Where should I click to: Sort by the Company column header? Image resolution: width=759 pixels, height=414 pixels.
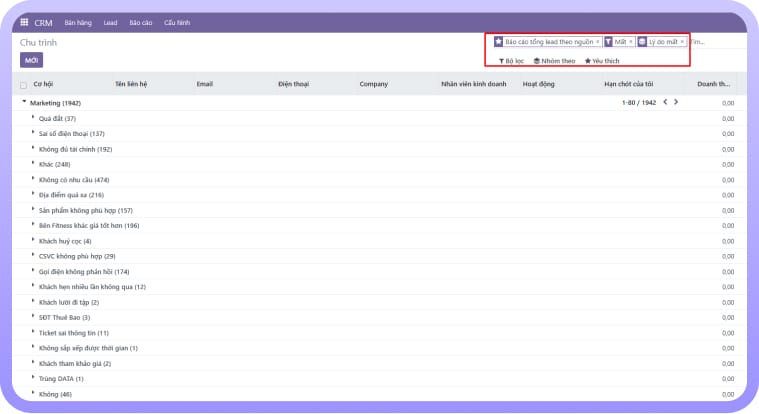[373, 84]
